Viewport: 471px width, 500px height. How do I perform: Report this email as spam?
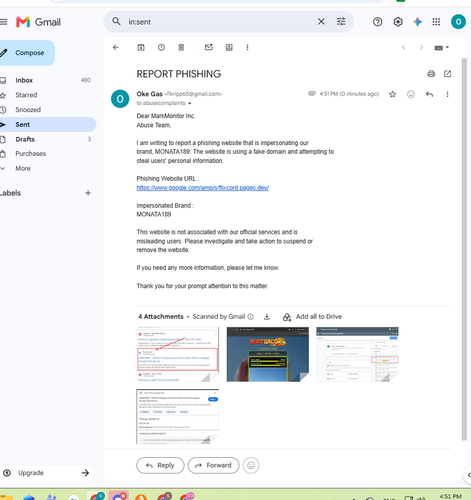pyautogui.click(x=161, y=47)
